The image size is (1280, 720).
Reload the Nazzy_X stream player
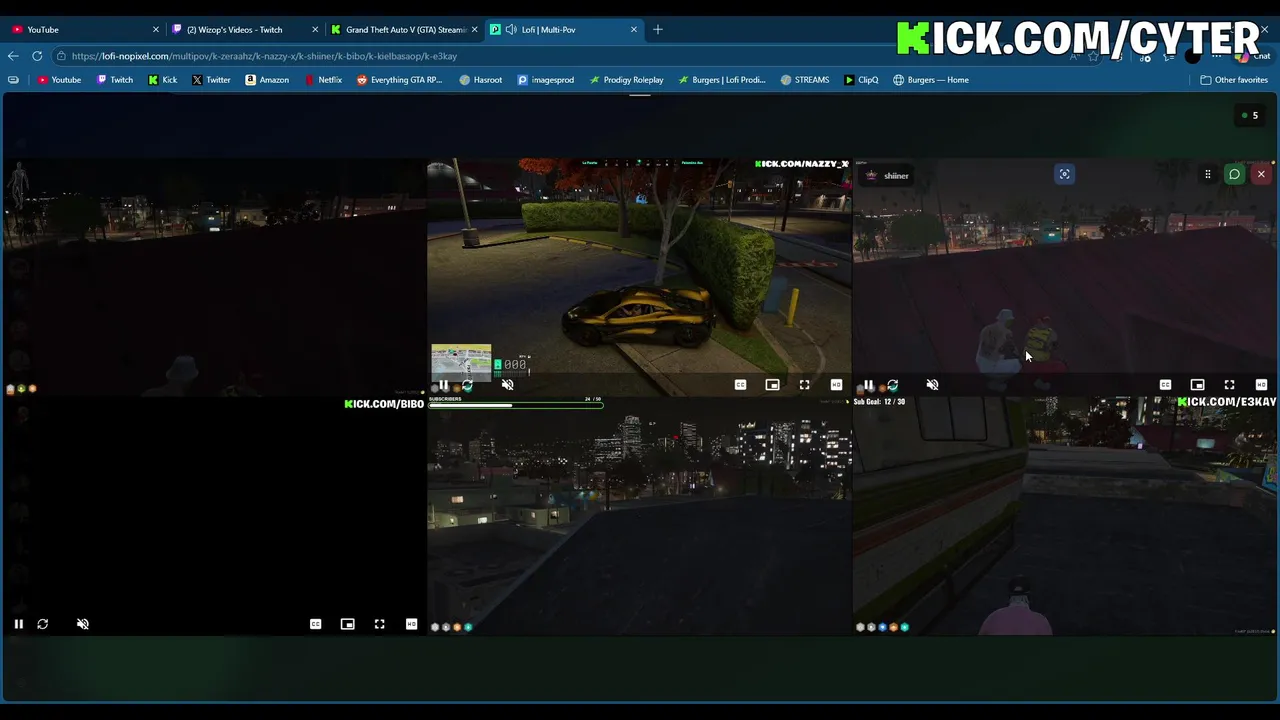point(467,385)
